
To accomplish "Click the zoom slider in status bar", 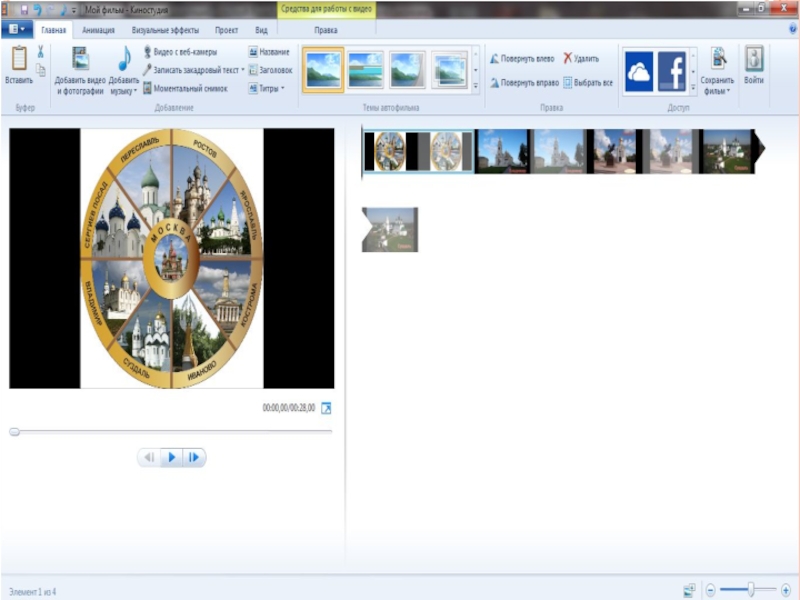I will pyautogui.click(x=750, y=590).
